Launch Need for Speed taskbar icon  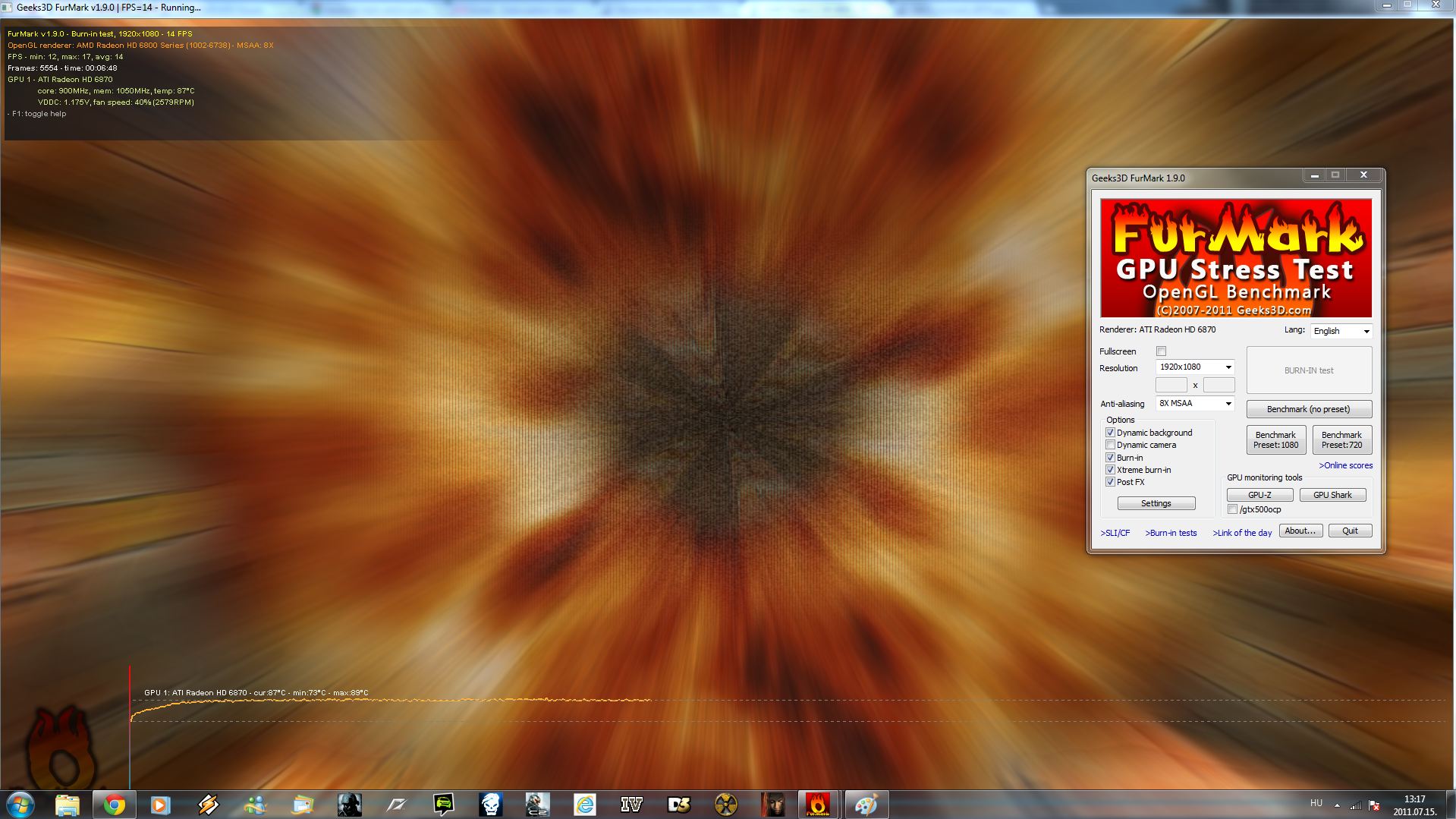[397, 805]
